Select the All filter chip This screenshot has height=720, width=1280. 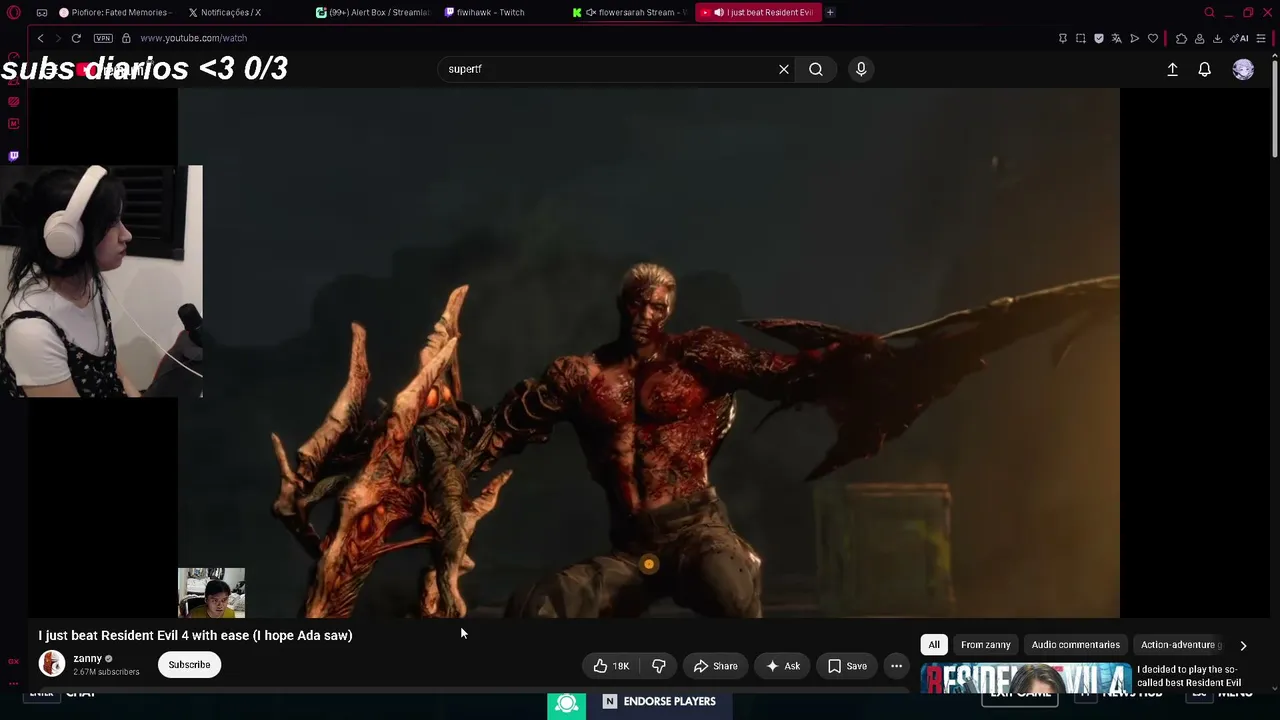point(934,645)
